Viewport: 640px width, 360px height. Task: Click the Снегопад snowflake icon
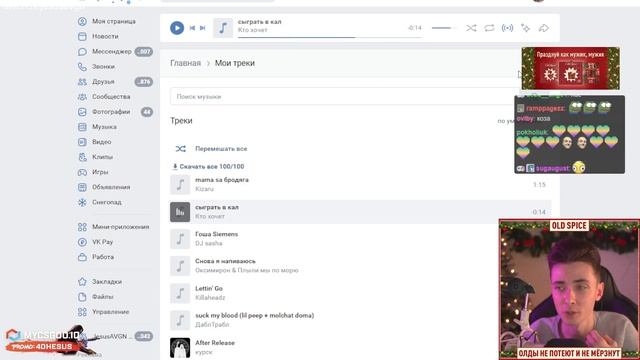click(x=82, y=202)
